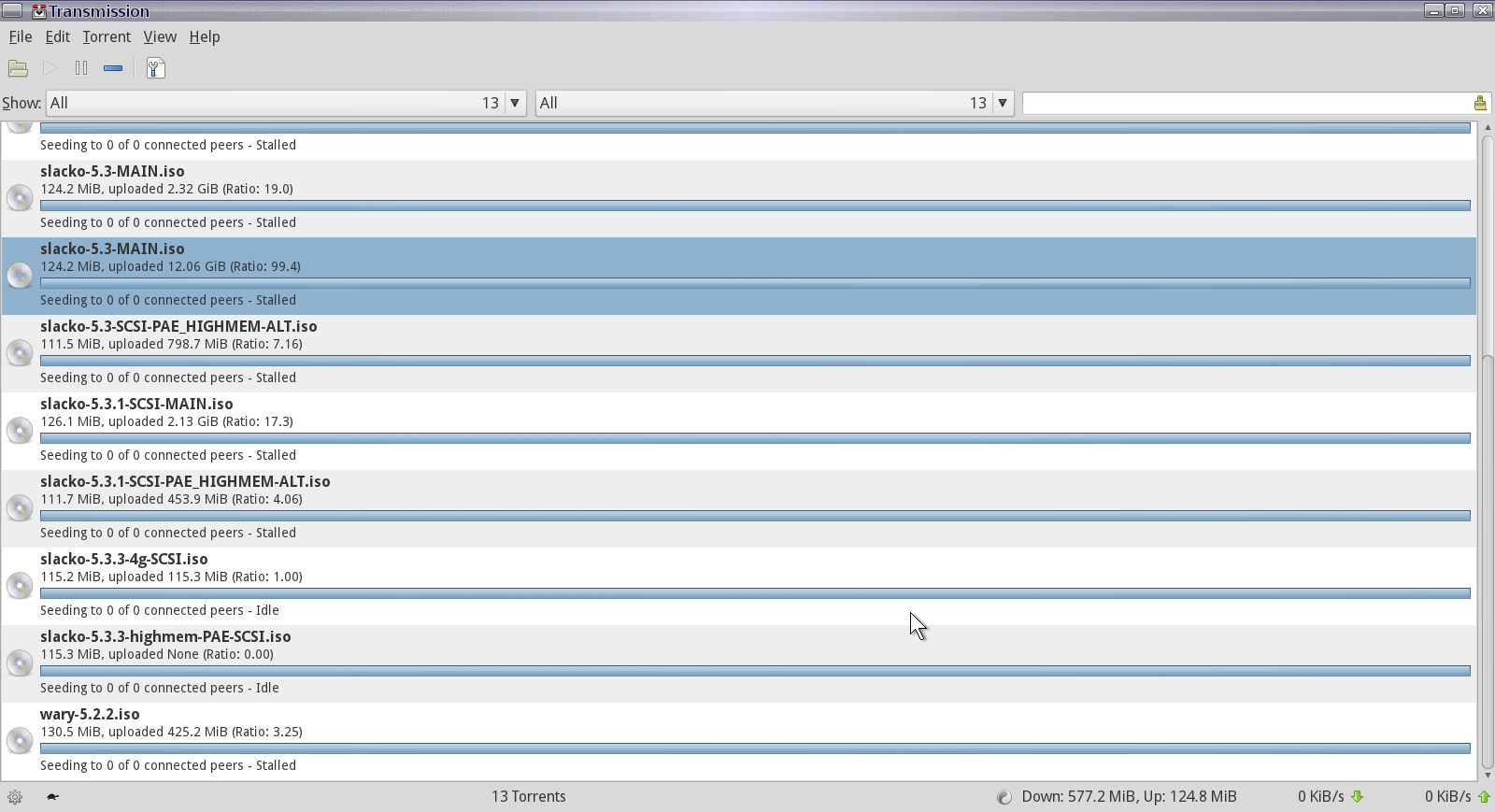
Task: Click the 'Show:' filter label
Action: pyautogui.click(x=21, y=103)
